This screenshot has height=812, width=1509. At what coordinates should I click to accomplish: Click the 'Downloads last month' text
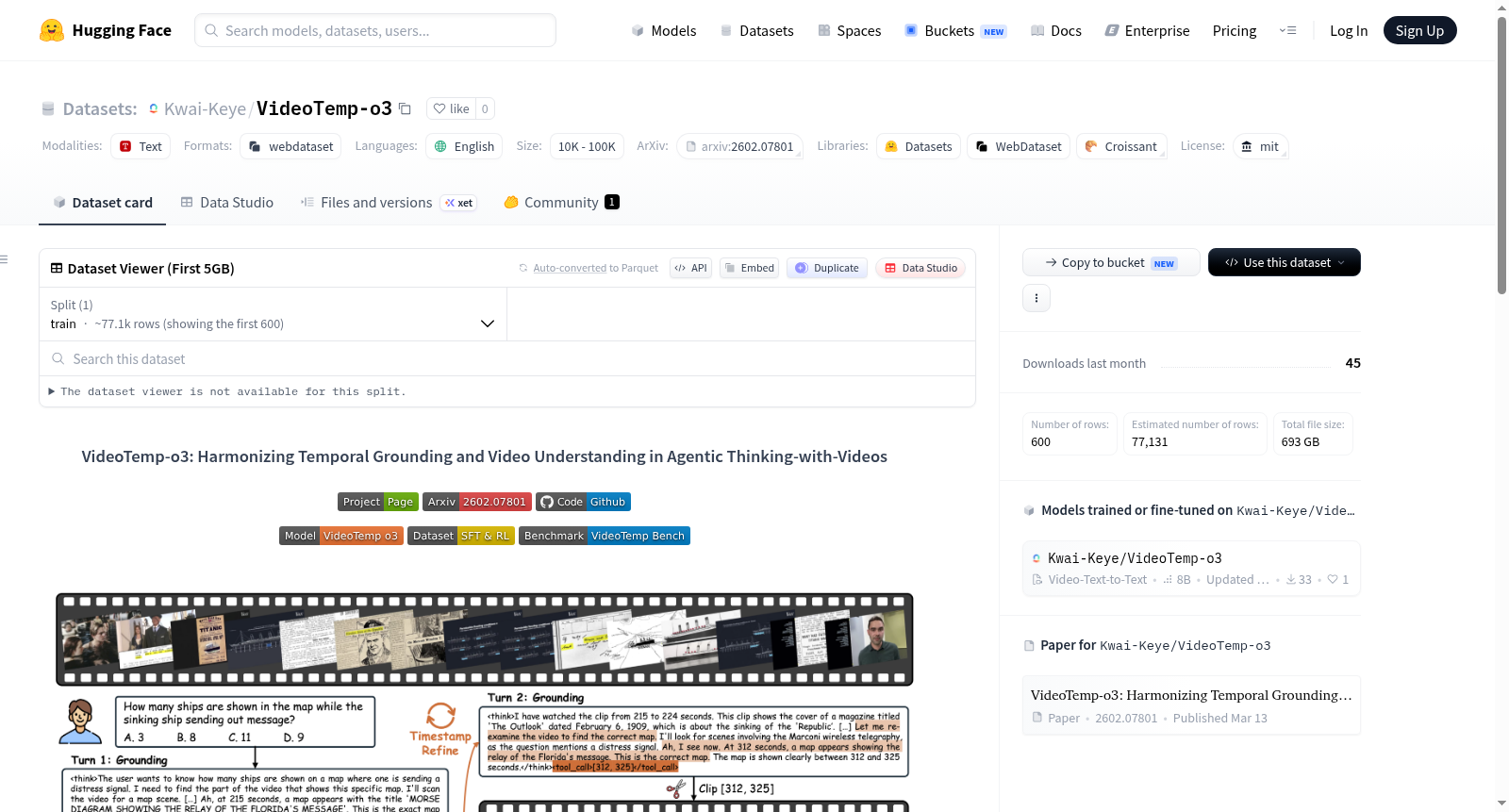click(x=1084, y=363)
